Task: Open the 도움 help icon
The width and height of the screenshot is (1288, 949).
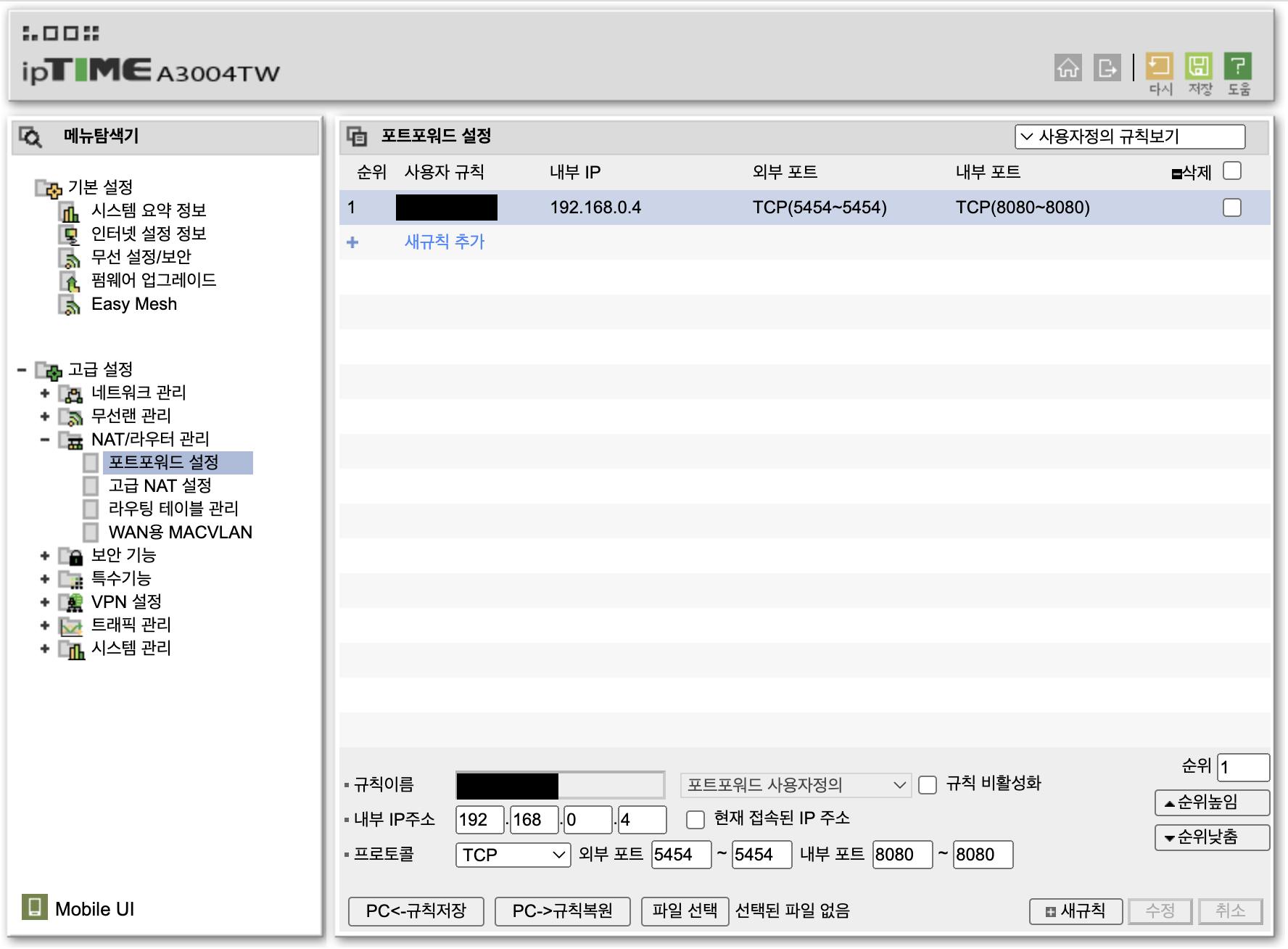Action: [1238, 66]
